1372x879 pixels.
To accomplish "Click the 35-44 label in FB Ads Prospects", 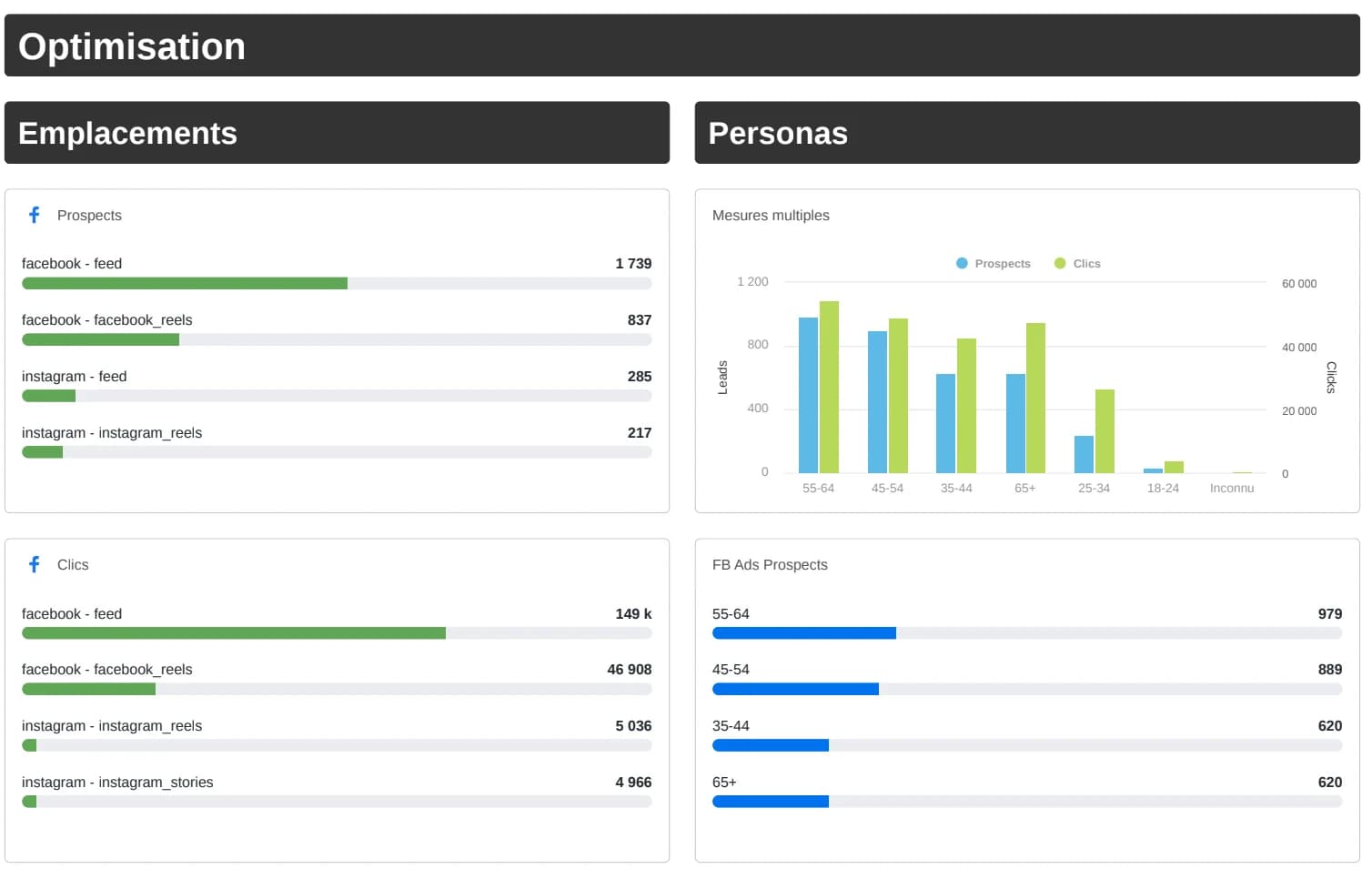I will point(731,725).
